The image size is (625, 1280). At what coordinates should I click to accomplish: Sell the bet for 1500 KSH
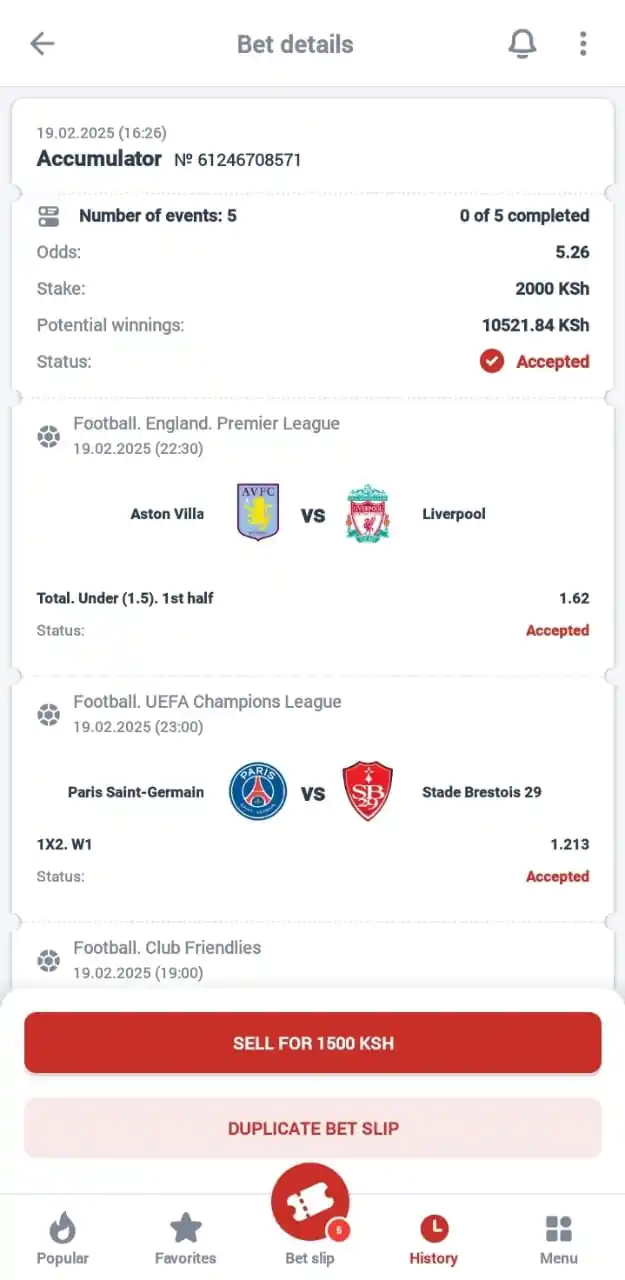(313, 1043)
